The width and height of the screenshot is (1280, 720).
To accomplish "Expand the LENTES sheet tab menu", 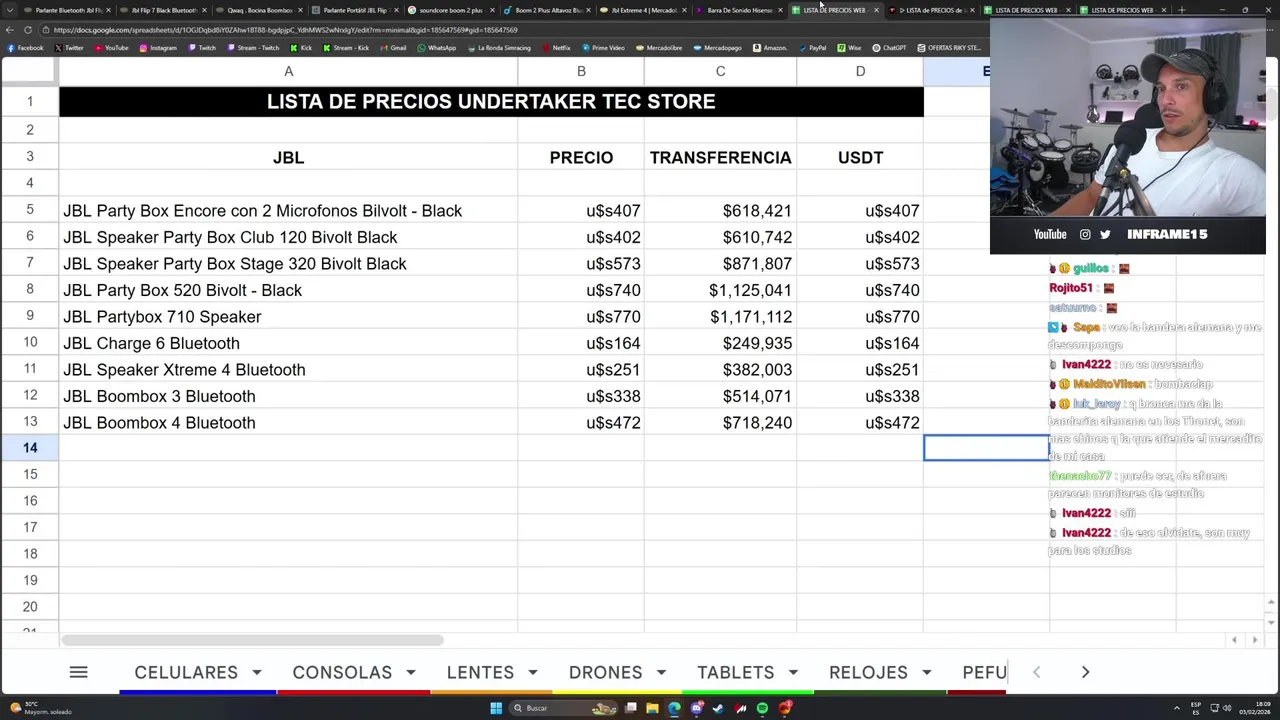I will click(x=533, y=672).
